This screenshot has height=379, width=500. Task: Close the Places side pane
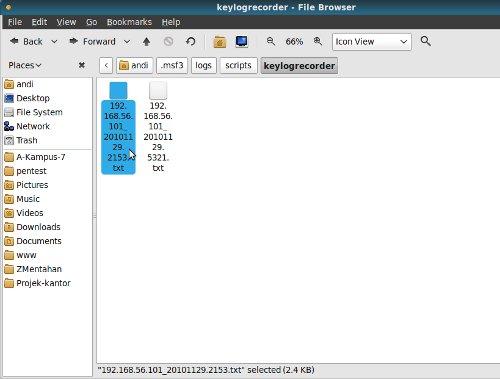pyautogui.click(x=82, y=65)
